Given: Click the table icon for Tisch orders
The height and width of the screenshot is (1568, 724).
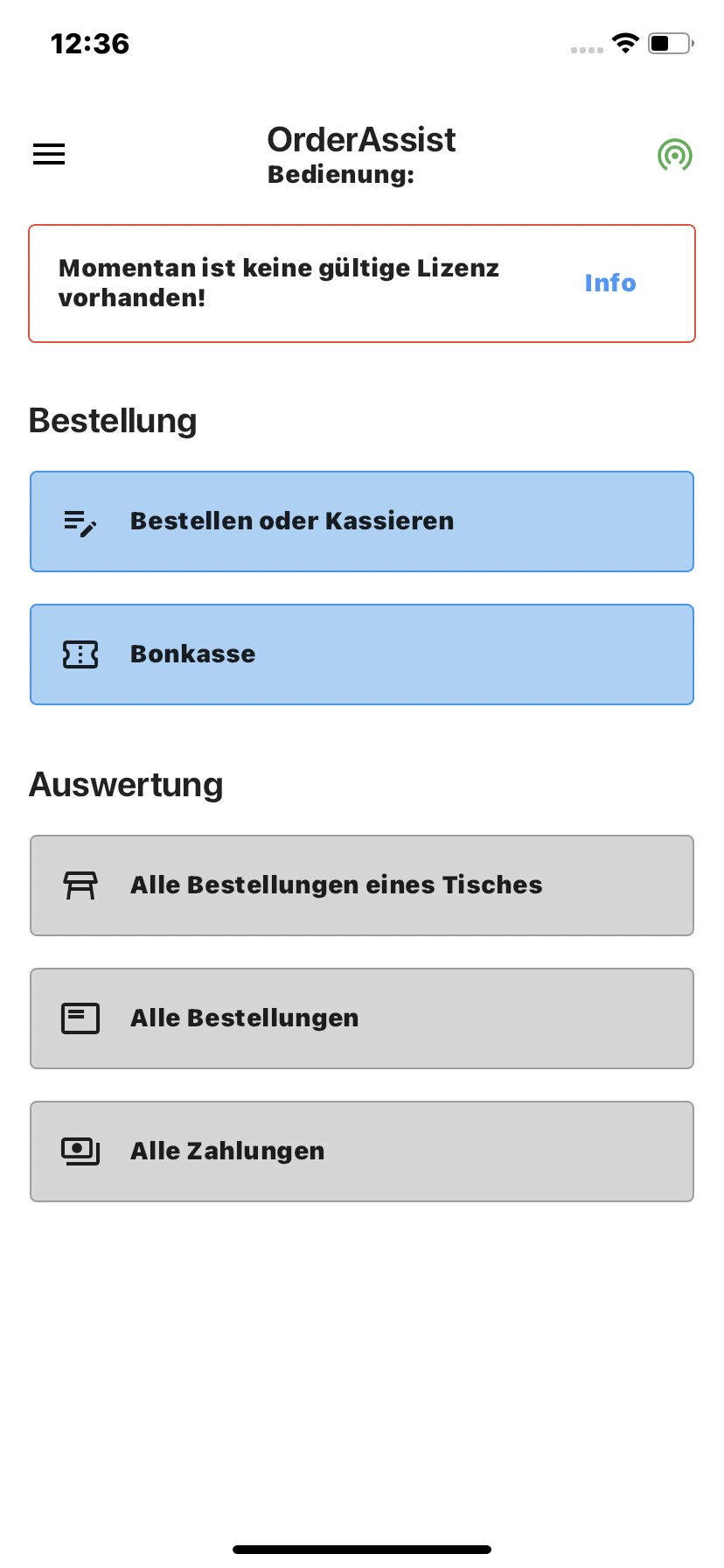Looking at the screenshot, I should [80, 885].
